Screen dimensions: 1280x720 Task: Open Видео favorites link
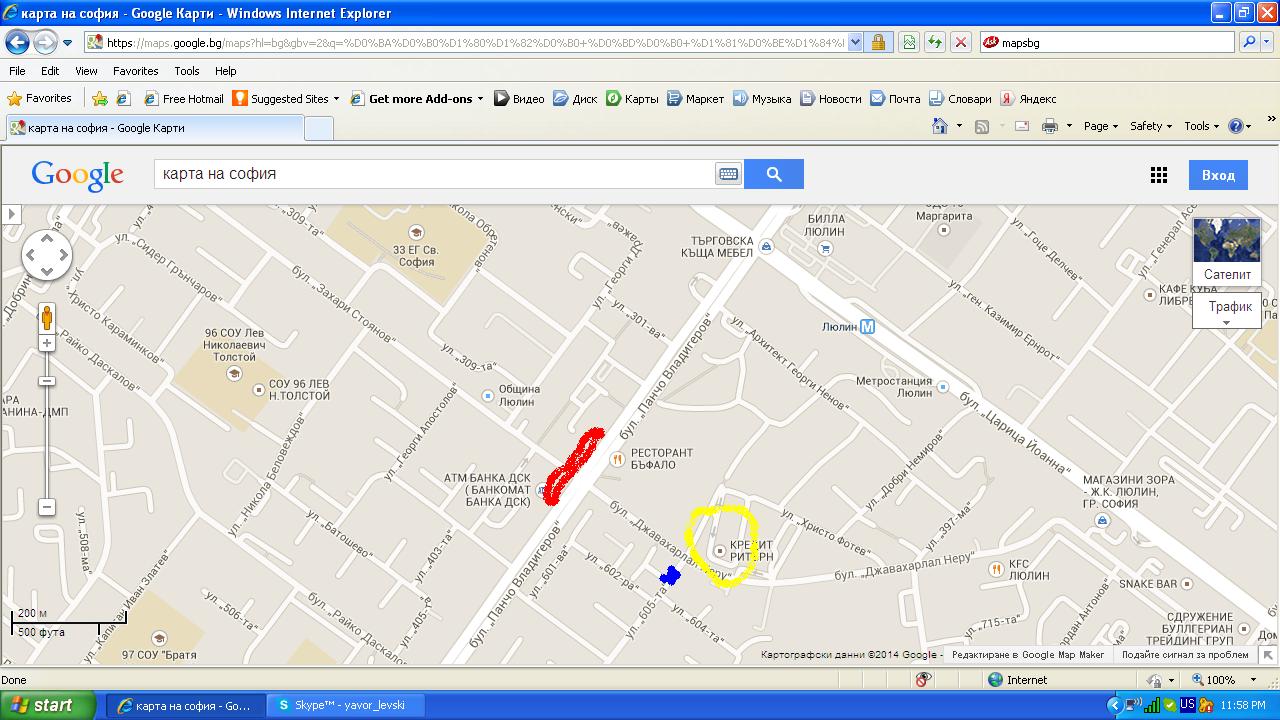519,98
